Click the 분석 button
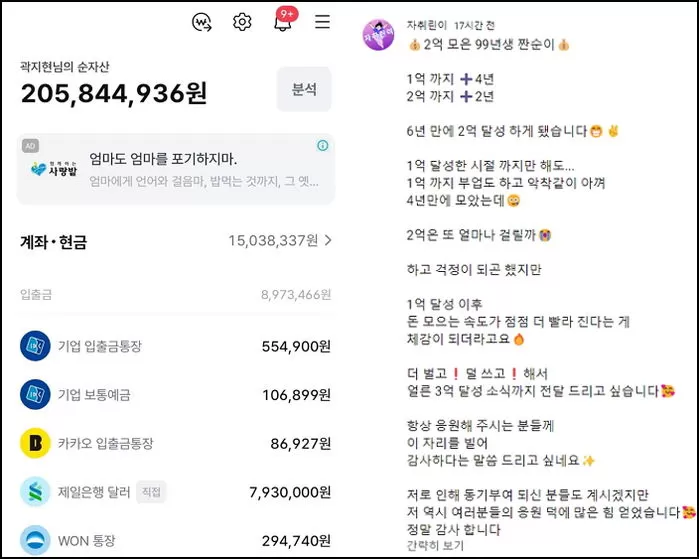Screen dimensions: 699x559 [304, 89]
